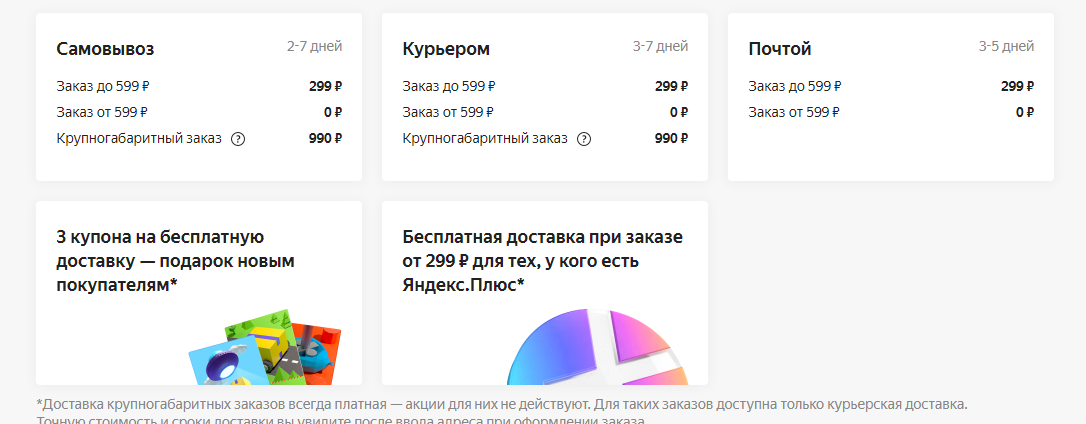This screenshot has width=1086, height=424.
Task: Open the three free delivery coupons promo title
Action: pyautogui.click(x=176, y=261)
